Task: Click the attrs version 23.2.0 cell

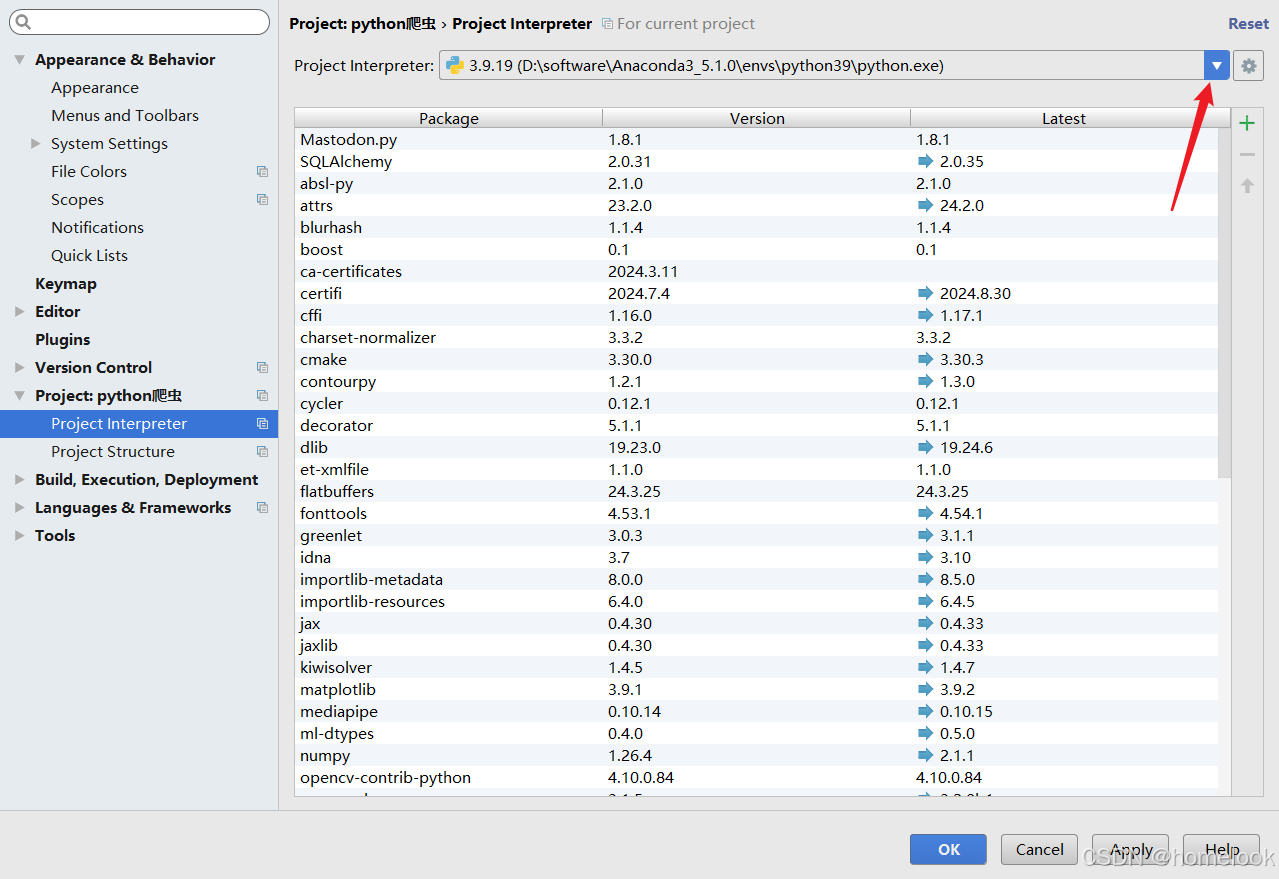Action: coord(630,206)
